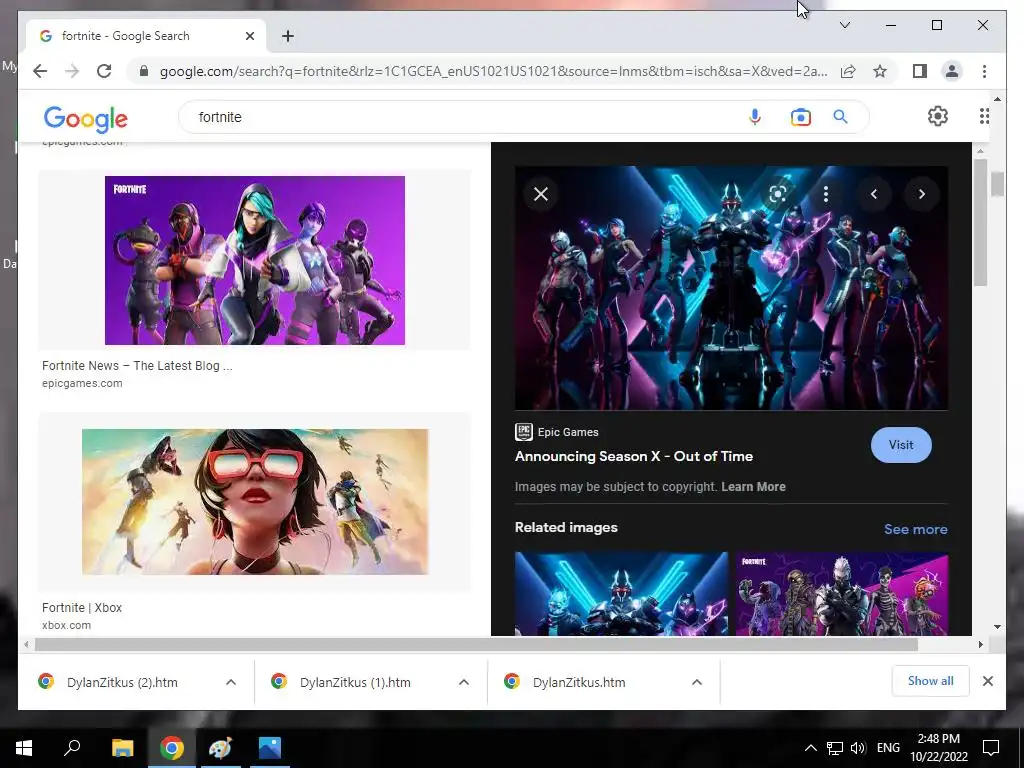
Task: Close the image preview panel
Action: point(541,194)
